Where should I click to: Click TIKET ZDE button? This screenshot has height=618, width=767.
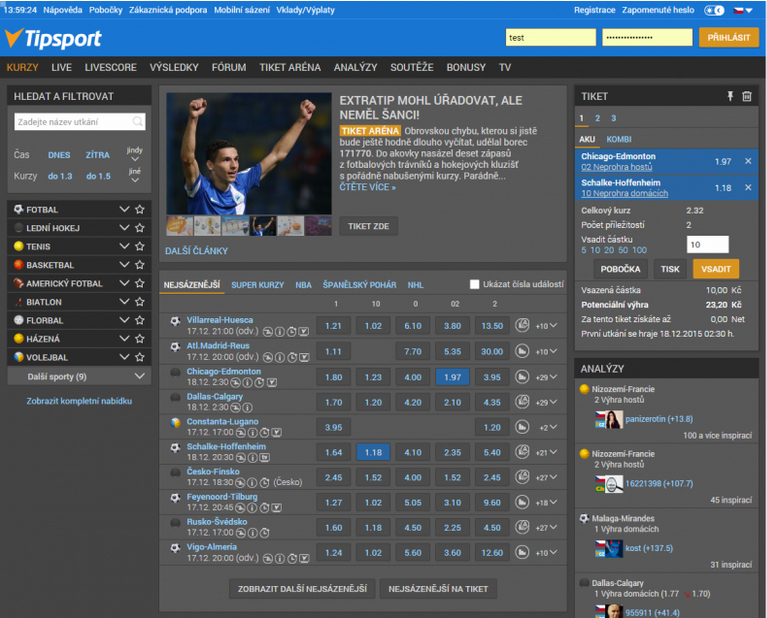tap(368, 227)
